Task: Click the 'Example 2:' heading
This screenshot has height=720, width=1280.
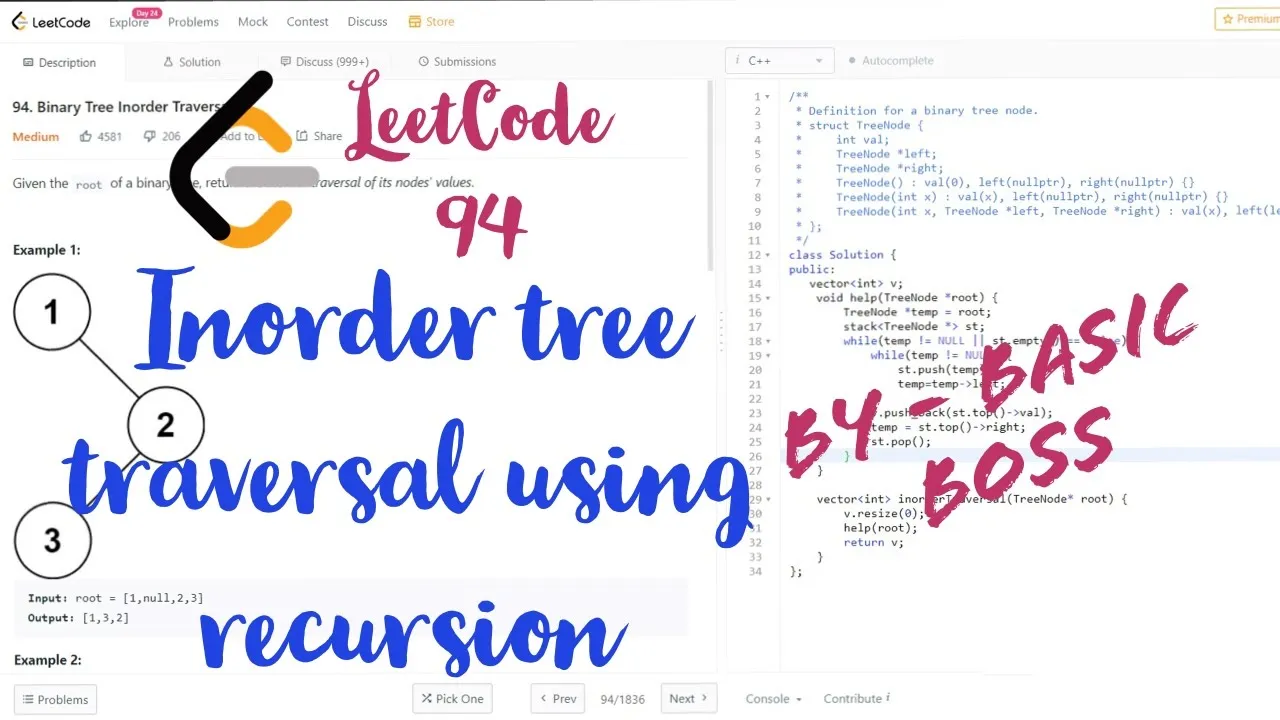Action: pos(47,660)
